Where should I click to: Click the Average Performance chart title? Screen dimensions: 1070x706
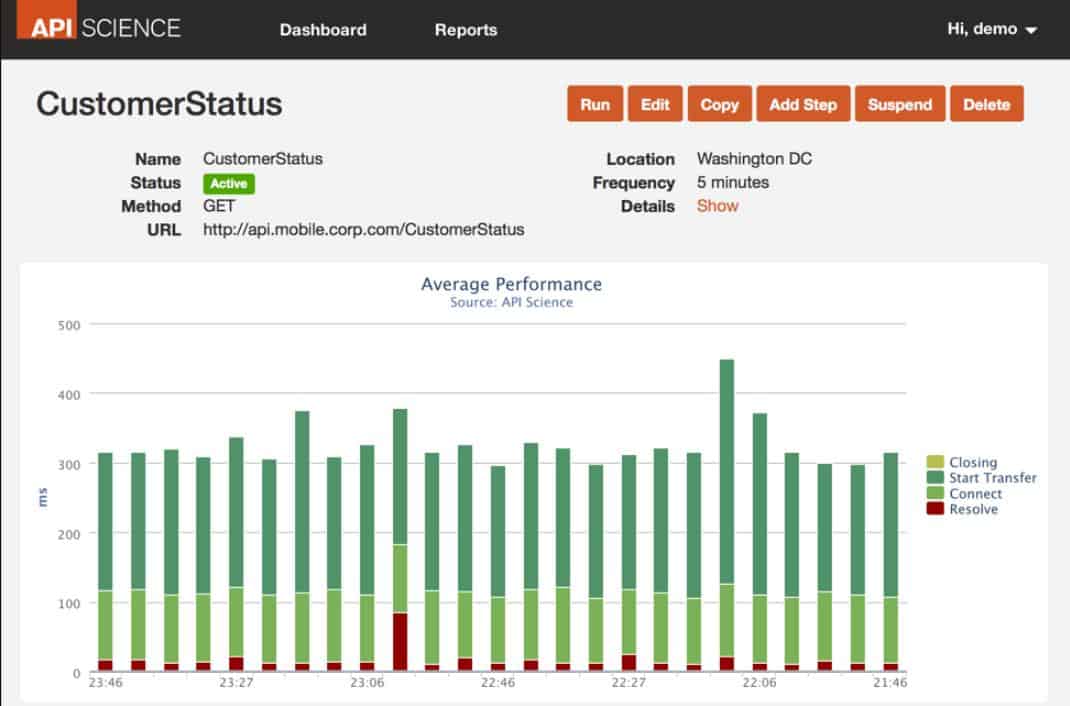click(x=512, y=284)
